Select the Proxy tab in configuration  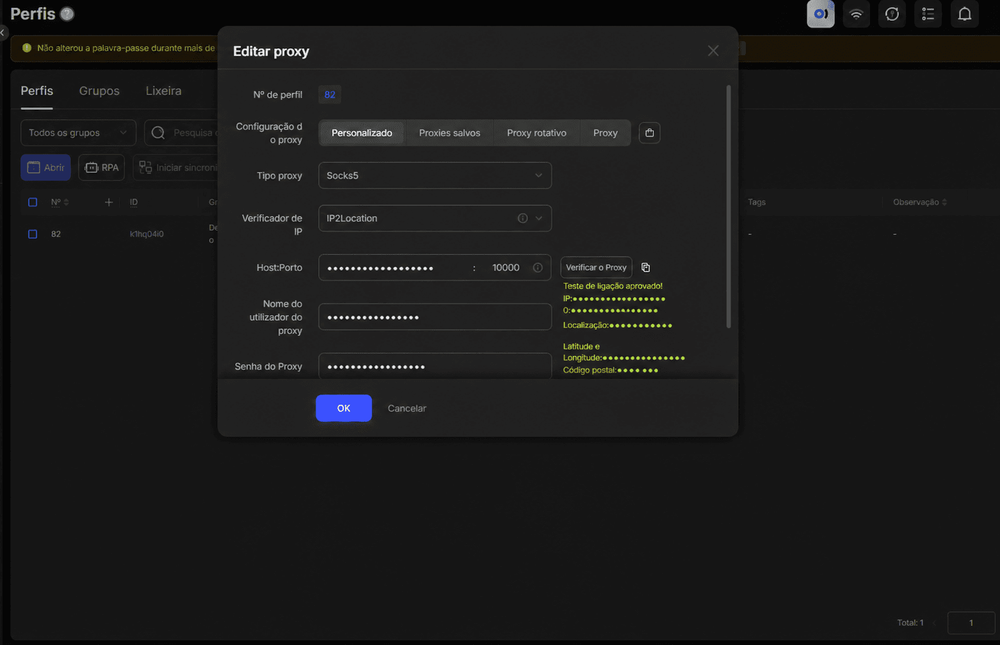pos(605,133)
